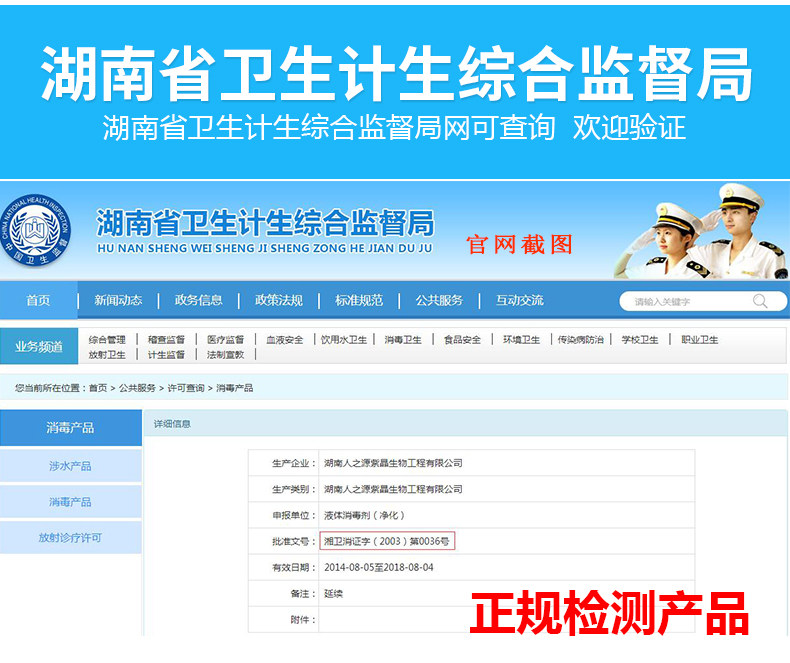Click the 生产类别 row value
This screenshot has width=790, height=663.
(393, 489)
